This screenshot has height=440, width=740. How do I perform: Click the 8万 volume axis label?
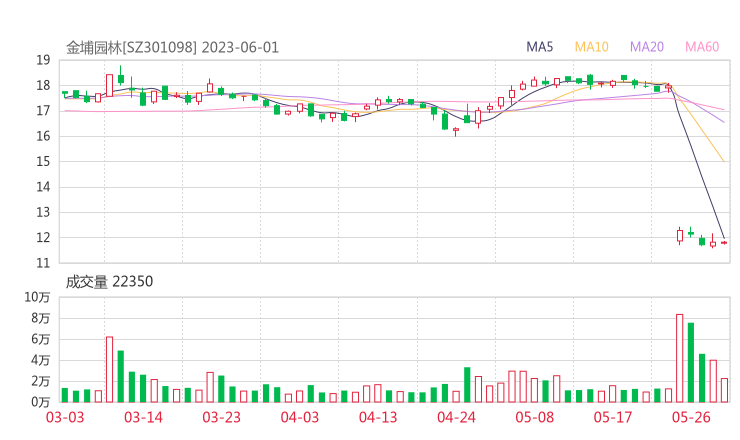click(41, 318)
